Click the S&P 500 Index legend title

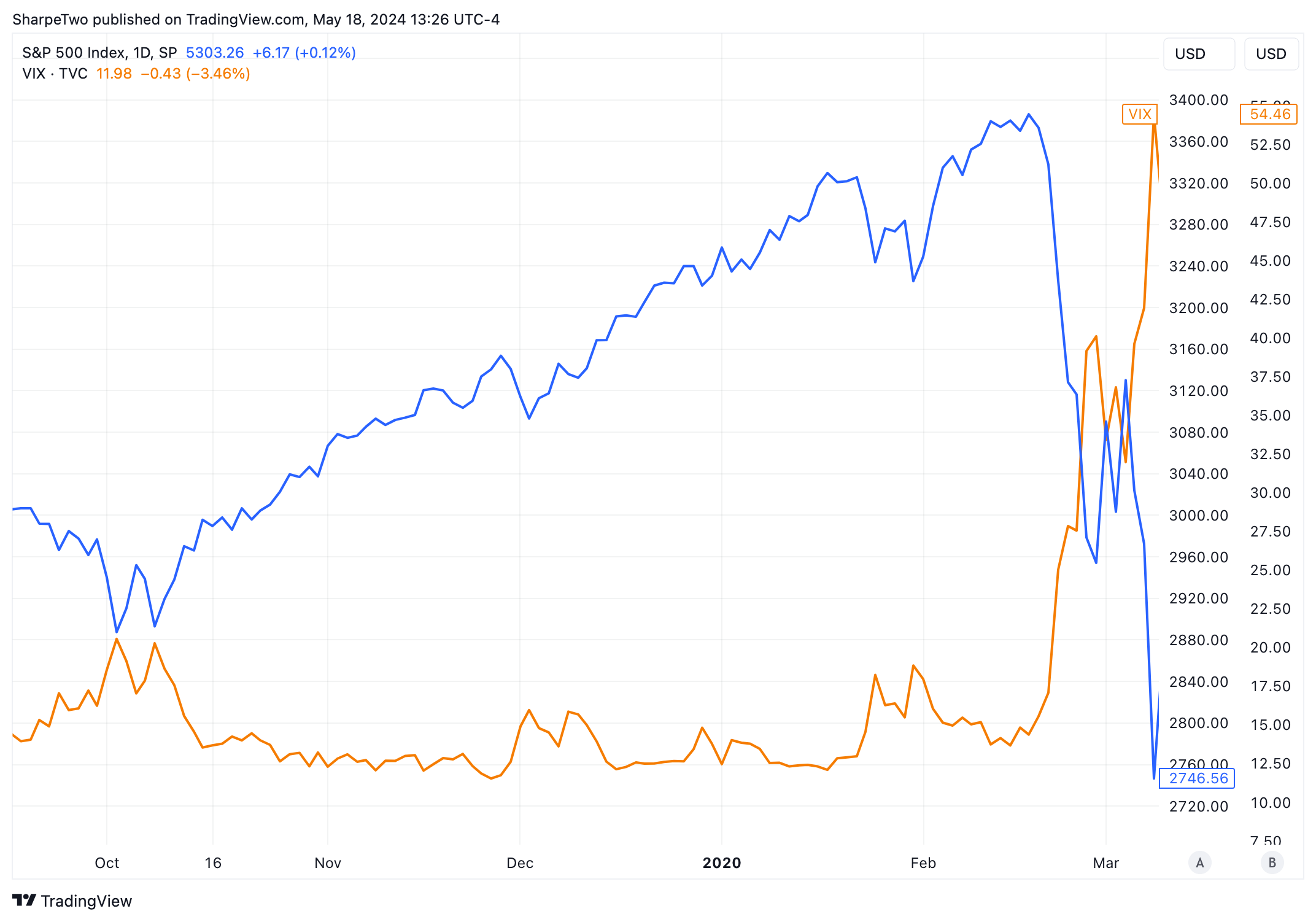[99, 53]
